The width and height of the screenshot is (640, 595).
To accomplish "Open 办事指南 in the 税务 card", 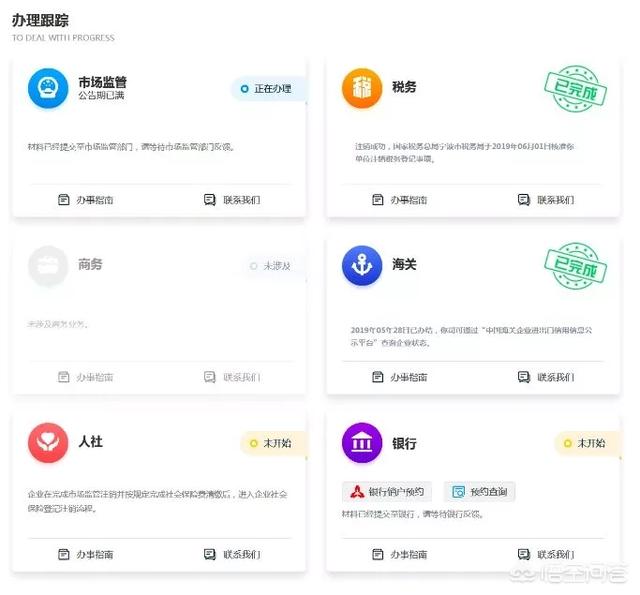I will tap(400, 200).
